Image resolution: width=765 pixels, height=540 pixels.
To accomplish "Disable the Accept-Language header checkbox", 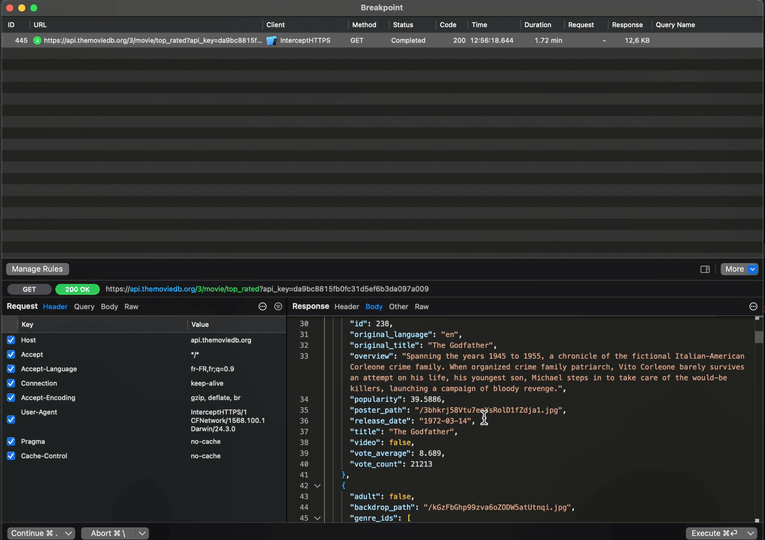I will [x=11, y=369].
